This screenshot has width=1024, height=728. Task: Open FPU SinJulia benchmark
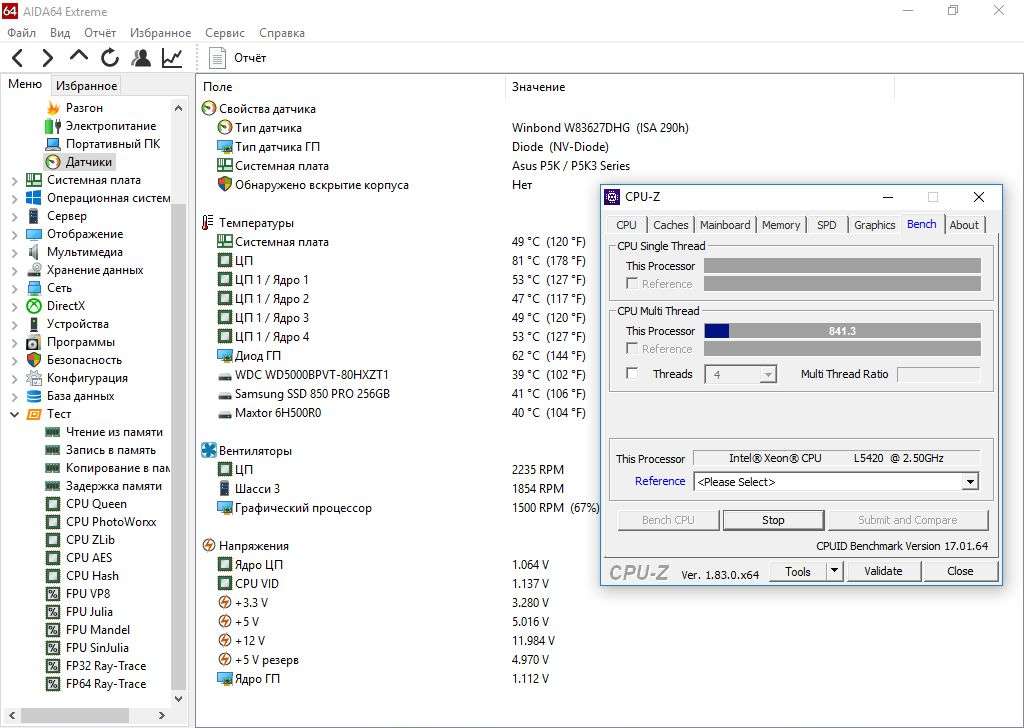pos(88,648)
